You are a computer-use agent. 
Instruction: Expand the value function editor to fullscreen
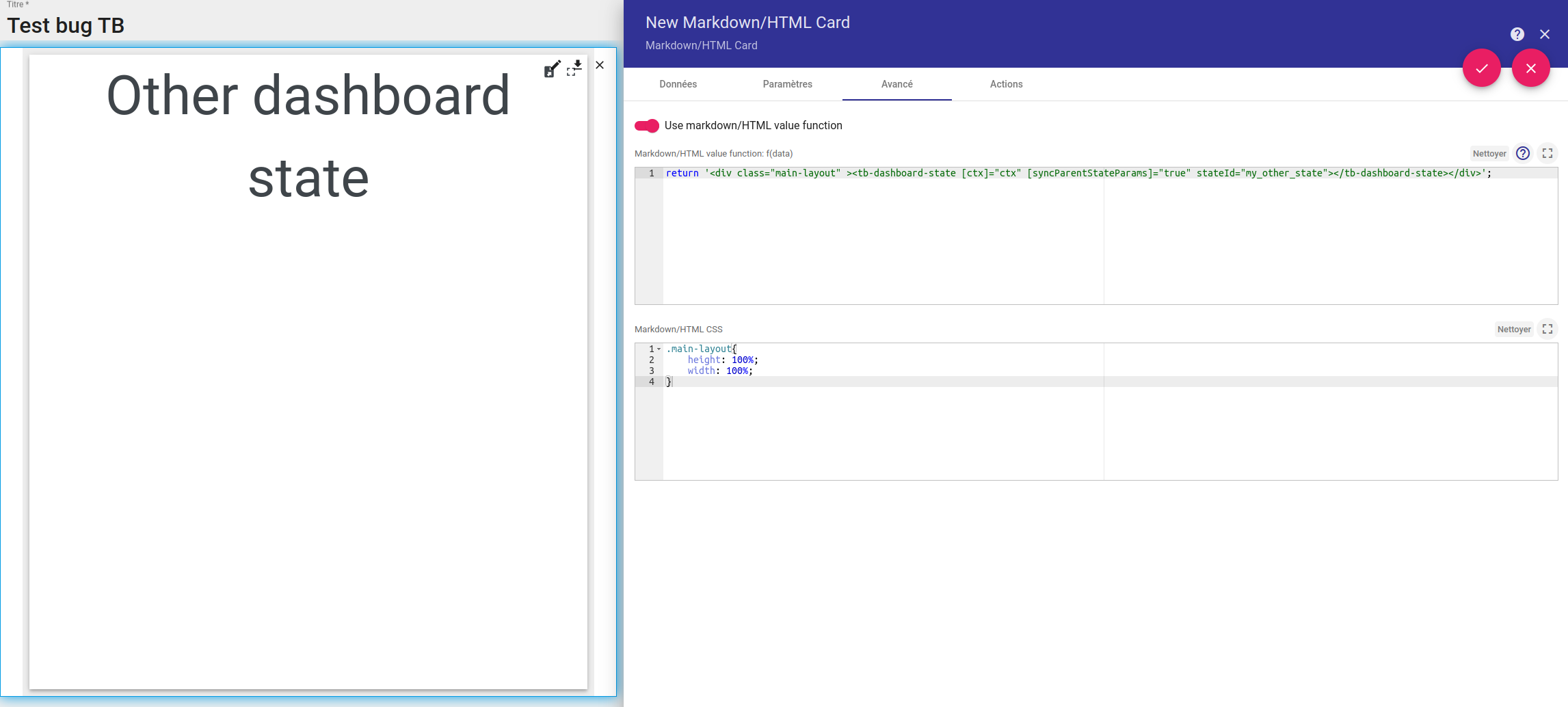pyautogui.click(x=1547, y=153)
